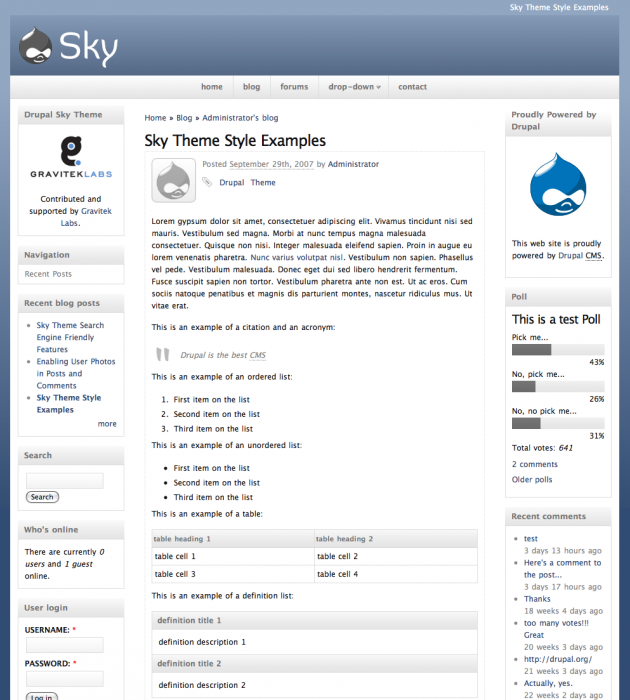Open the forums menu item
This screenshot has width=630, height=700.
[294, 87]
